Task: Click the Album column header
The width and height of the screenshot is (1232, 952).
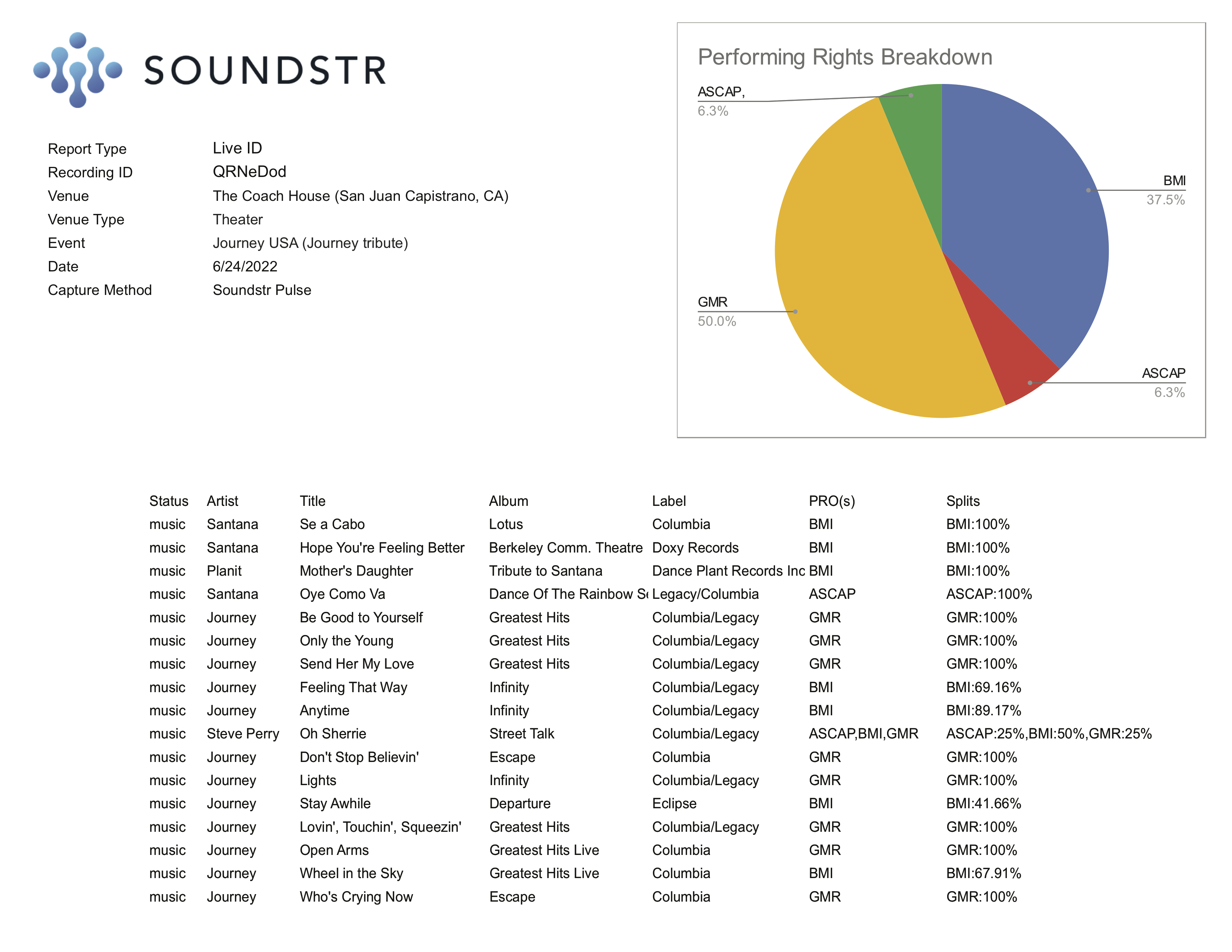Action: 508,501
